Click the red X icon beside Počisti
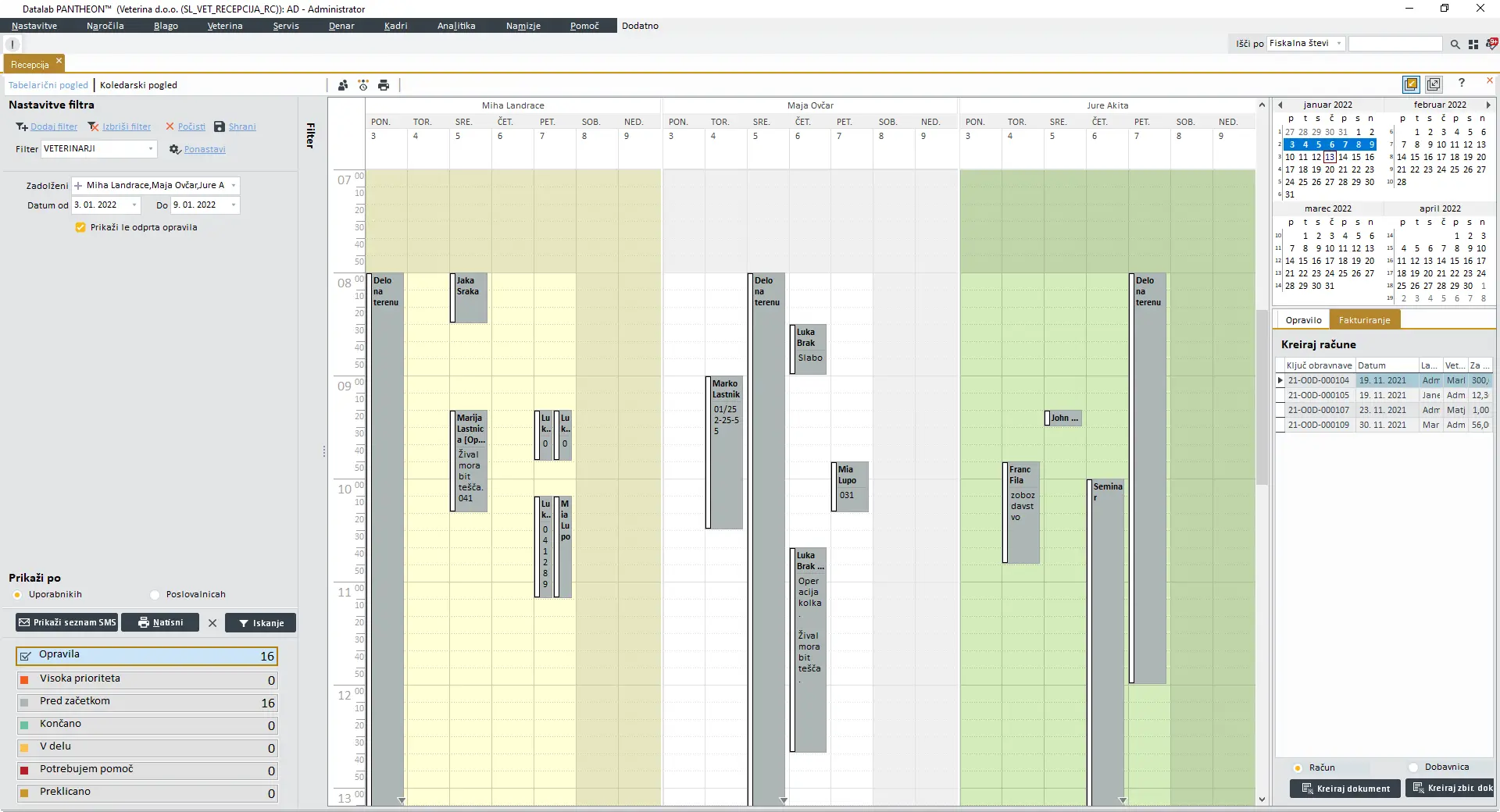Viewport: 1500px width, 812px height. 170,126
